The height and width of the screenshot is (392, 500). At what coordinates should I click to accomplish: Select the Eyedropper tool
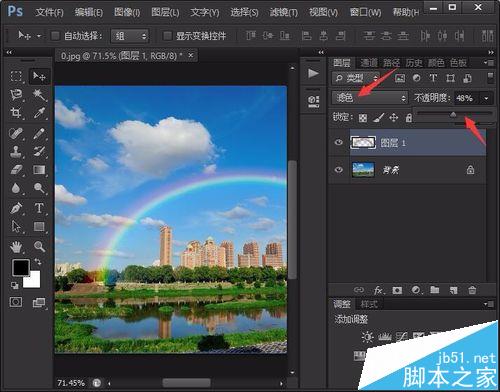[39, 113]
